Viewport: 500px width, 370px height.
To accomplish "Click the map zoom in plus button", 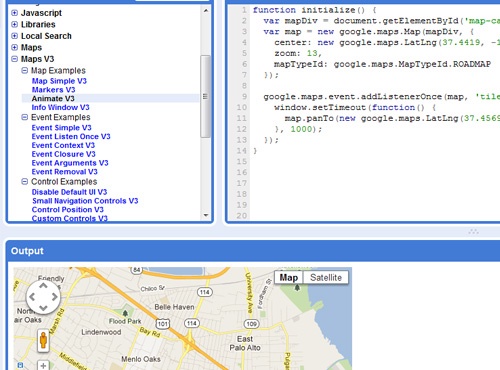I will [43, 365].
